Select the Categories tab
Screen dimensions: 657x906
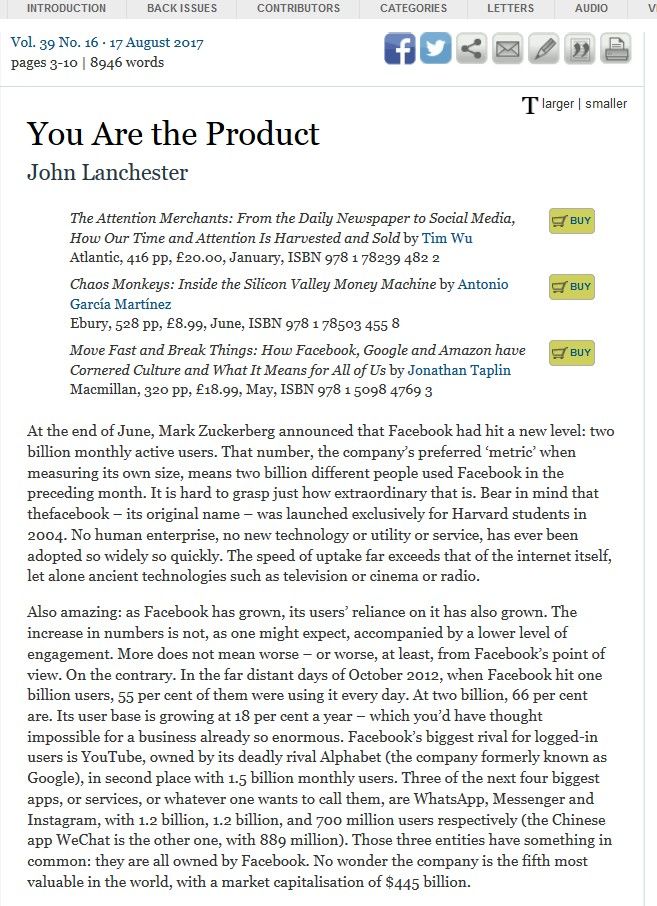click(x=413, y=8)
